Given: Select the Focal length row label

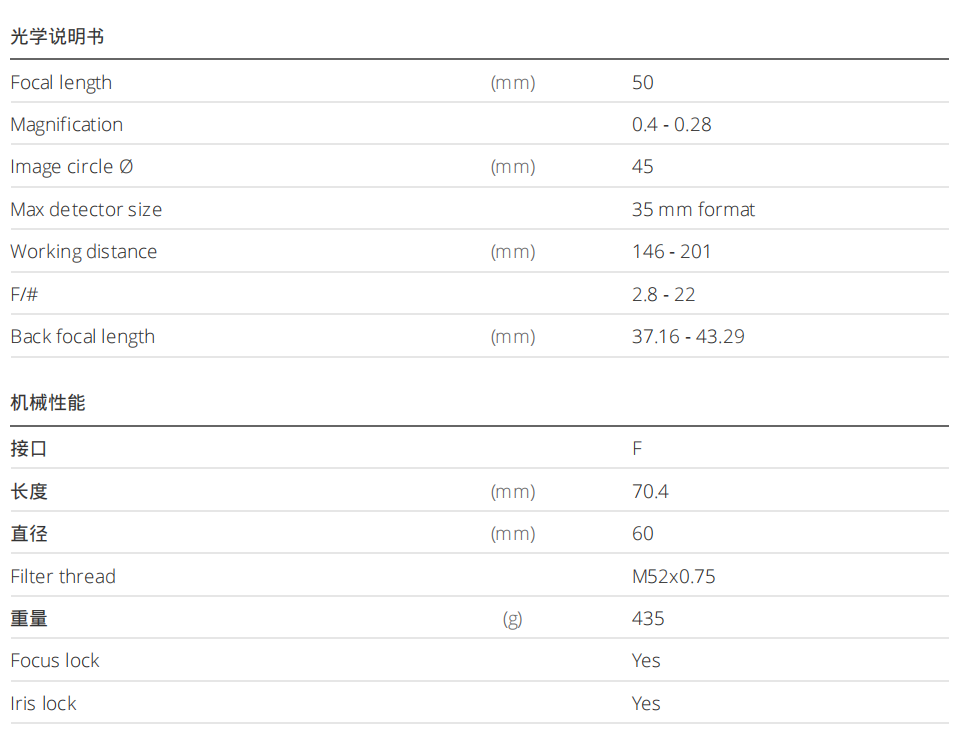Looking at the screenshot, I should click(61, 83).
